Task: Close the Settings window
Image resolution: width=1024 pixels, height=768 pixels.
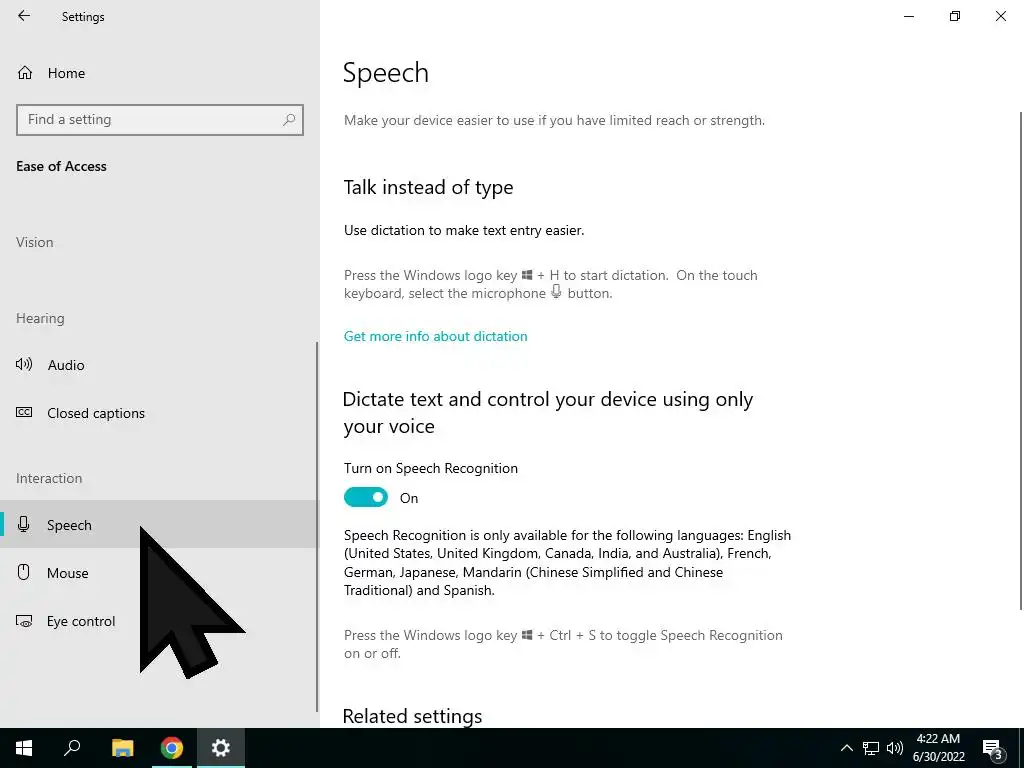Action: tap(1000, 16)
